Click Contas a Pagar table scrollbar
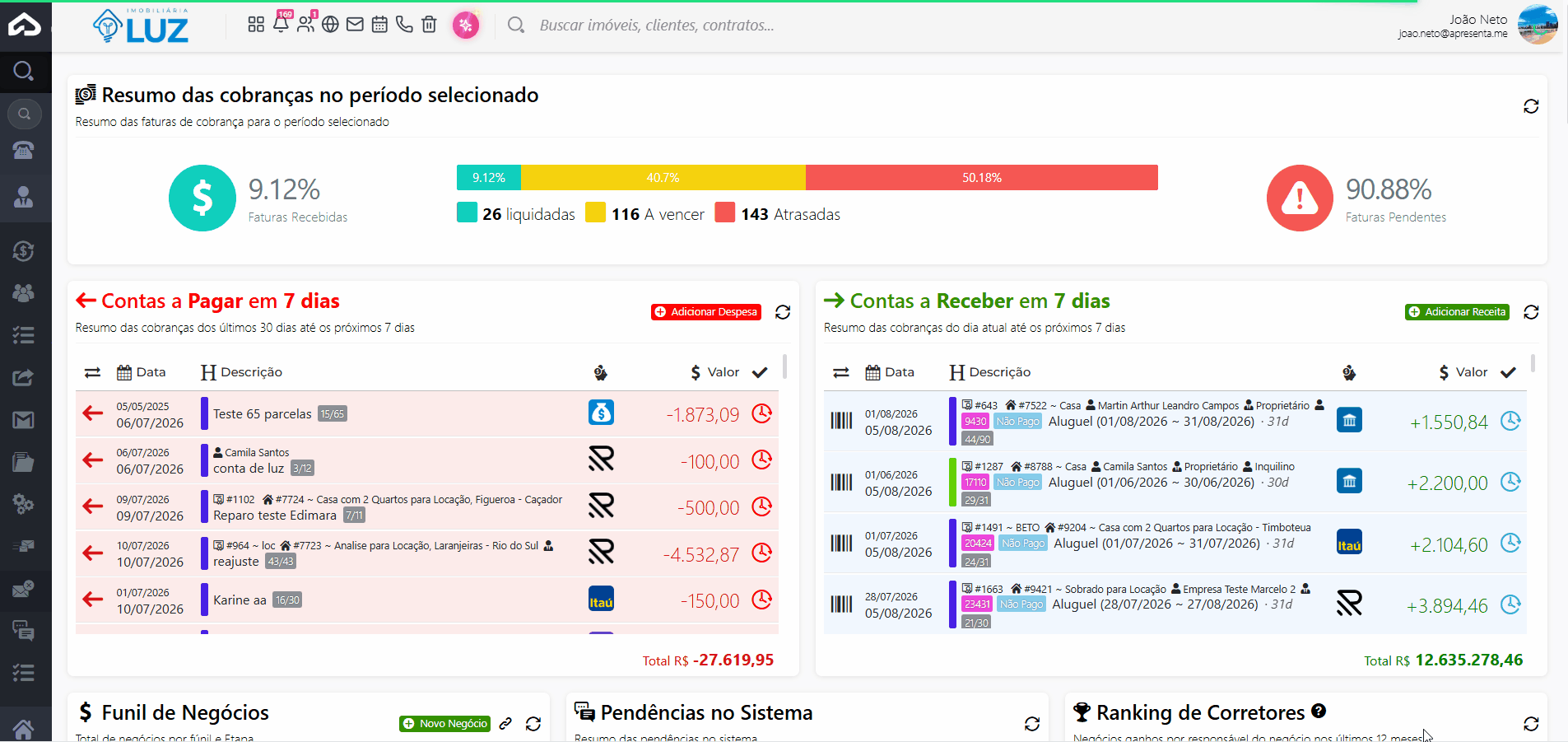 pyautogui.click(x=784, y=366)
